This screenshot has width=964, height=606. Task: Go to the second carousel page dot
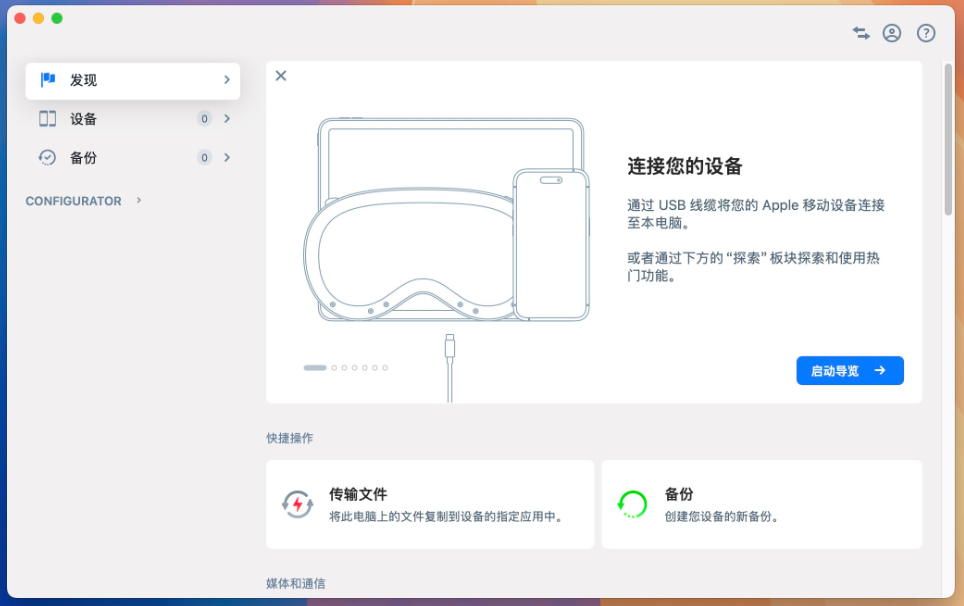pos(334,368)
